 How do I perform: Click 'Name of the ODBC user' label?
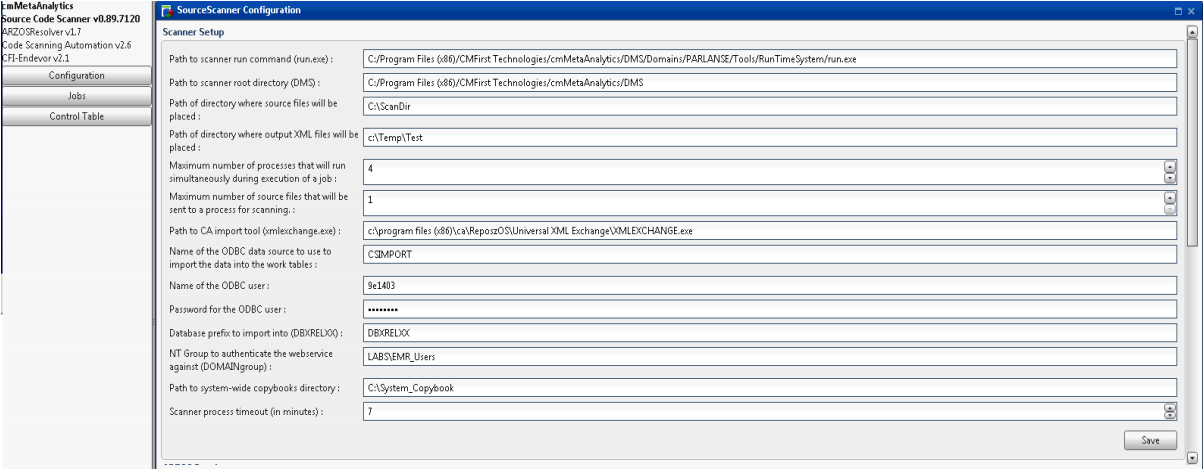[x=219, y=286]
